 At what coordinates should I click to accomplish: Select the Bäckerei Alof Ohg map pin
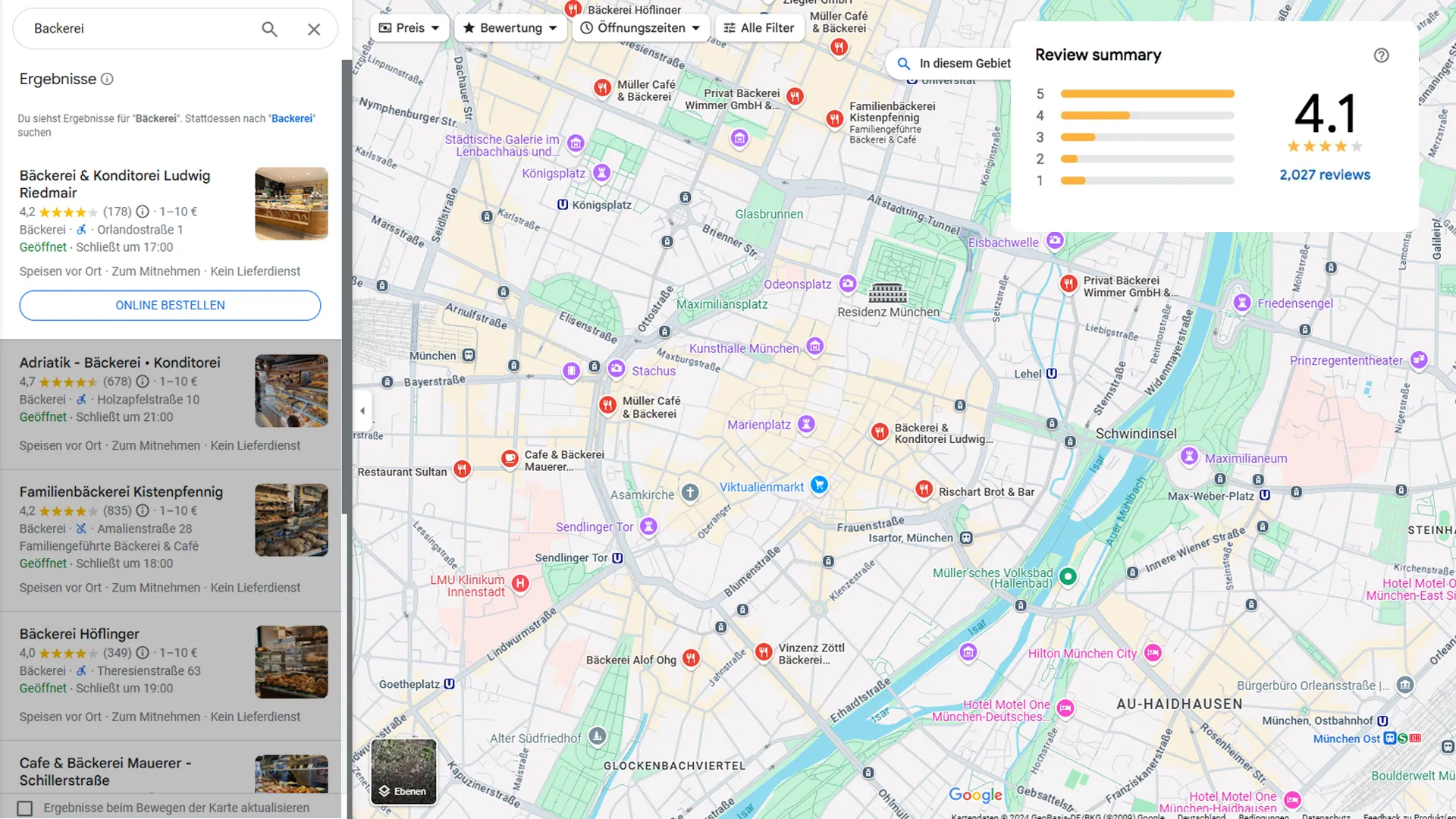[691, 657]
